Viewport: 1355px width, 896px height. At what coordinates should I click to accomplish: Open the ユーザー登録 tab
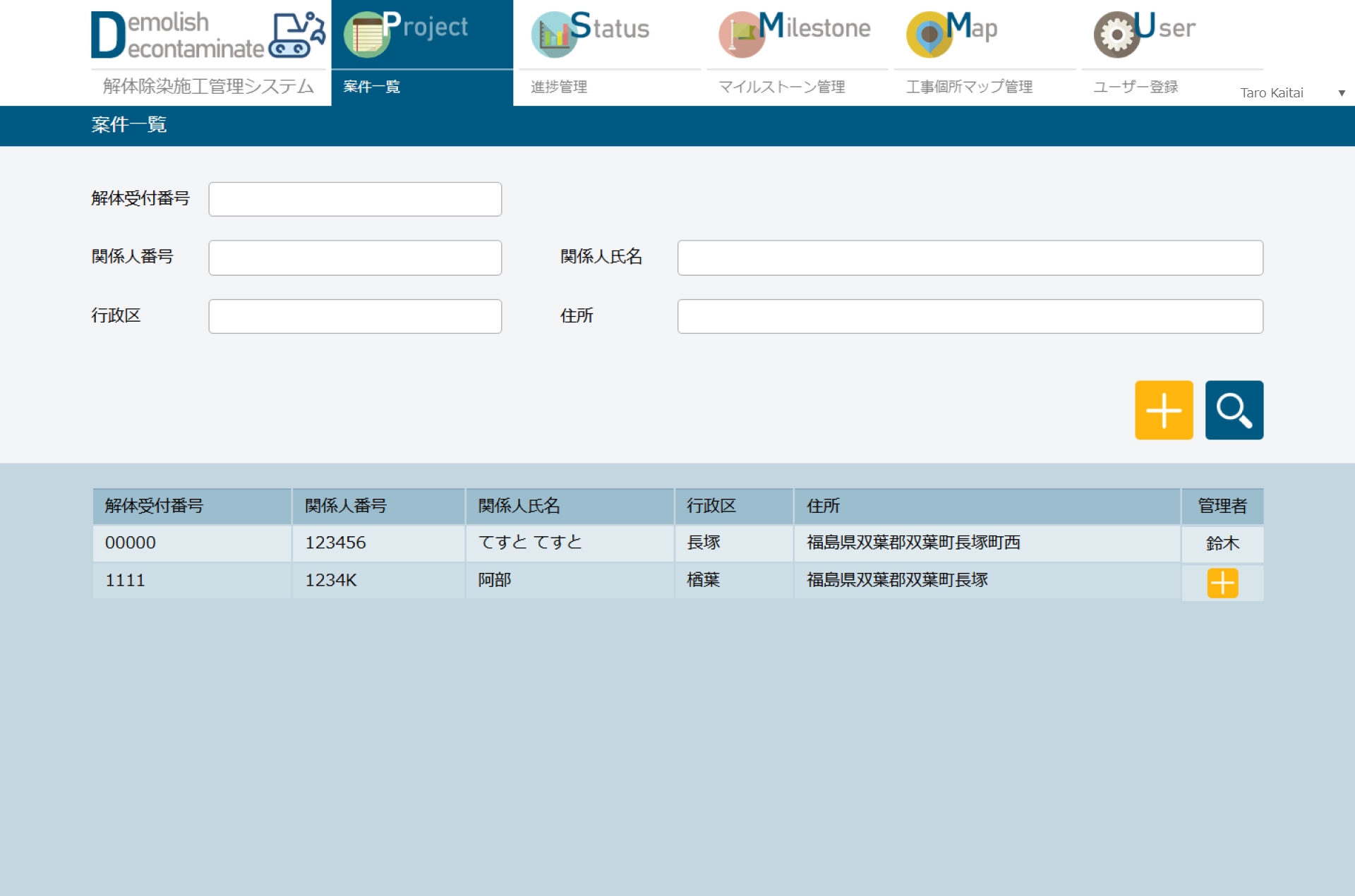pyautogui.click(x=1136, y=87)
